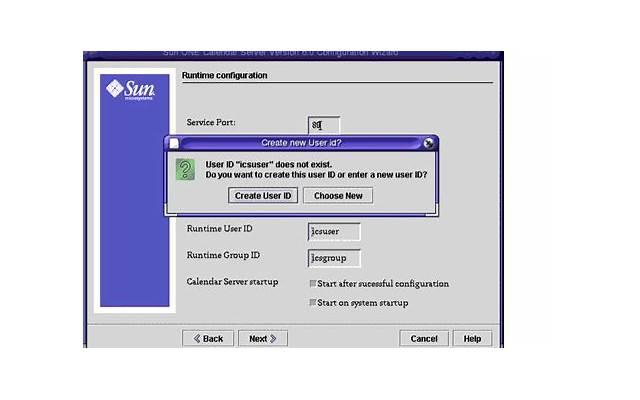Screen dimensions: 640x400
Task: Click the Runtime Group ID field
Action: (x=334, y=258)
